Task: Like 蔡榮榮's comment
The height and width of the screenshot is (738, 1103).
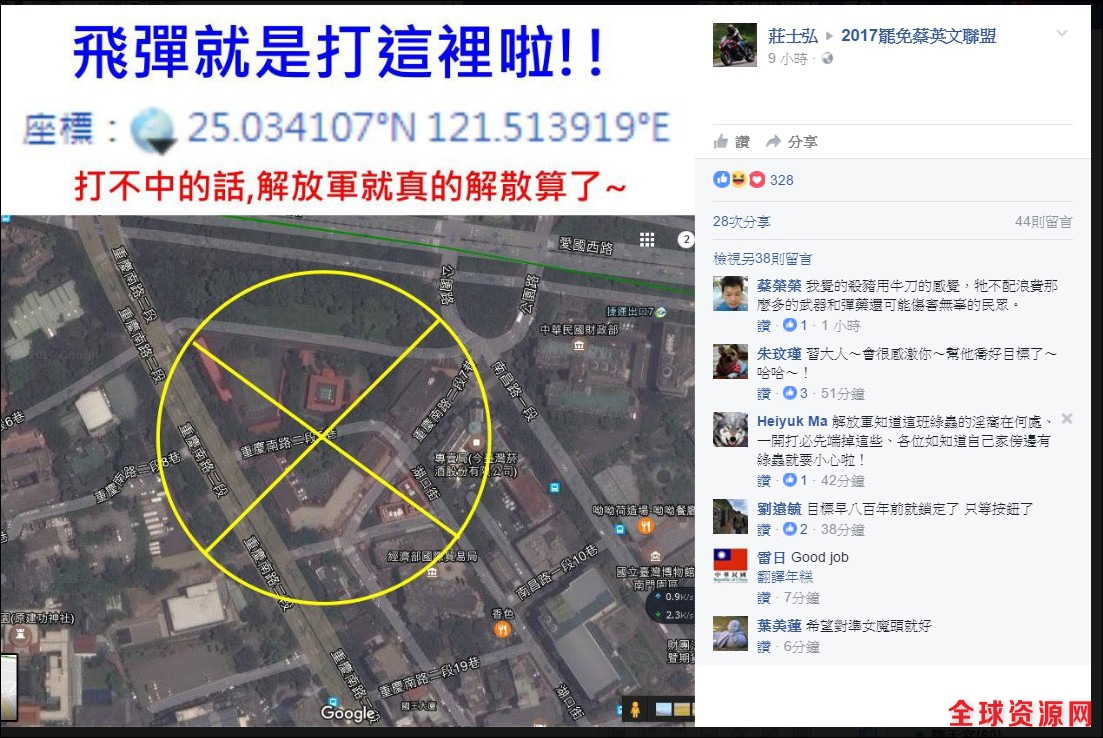Action: click(x=763, y=326)
